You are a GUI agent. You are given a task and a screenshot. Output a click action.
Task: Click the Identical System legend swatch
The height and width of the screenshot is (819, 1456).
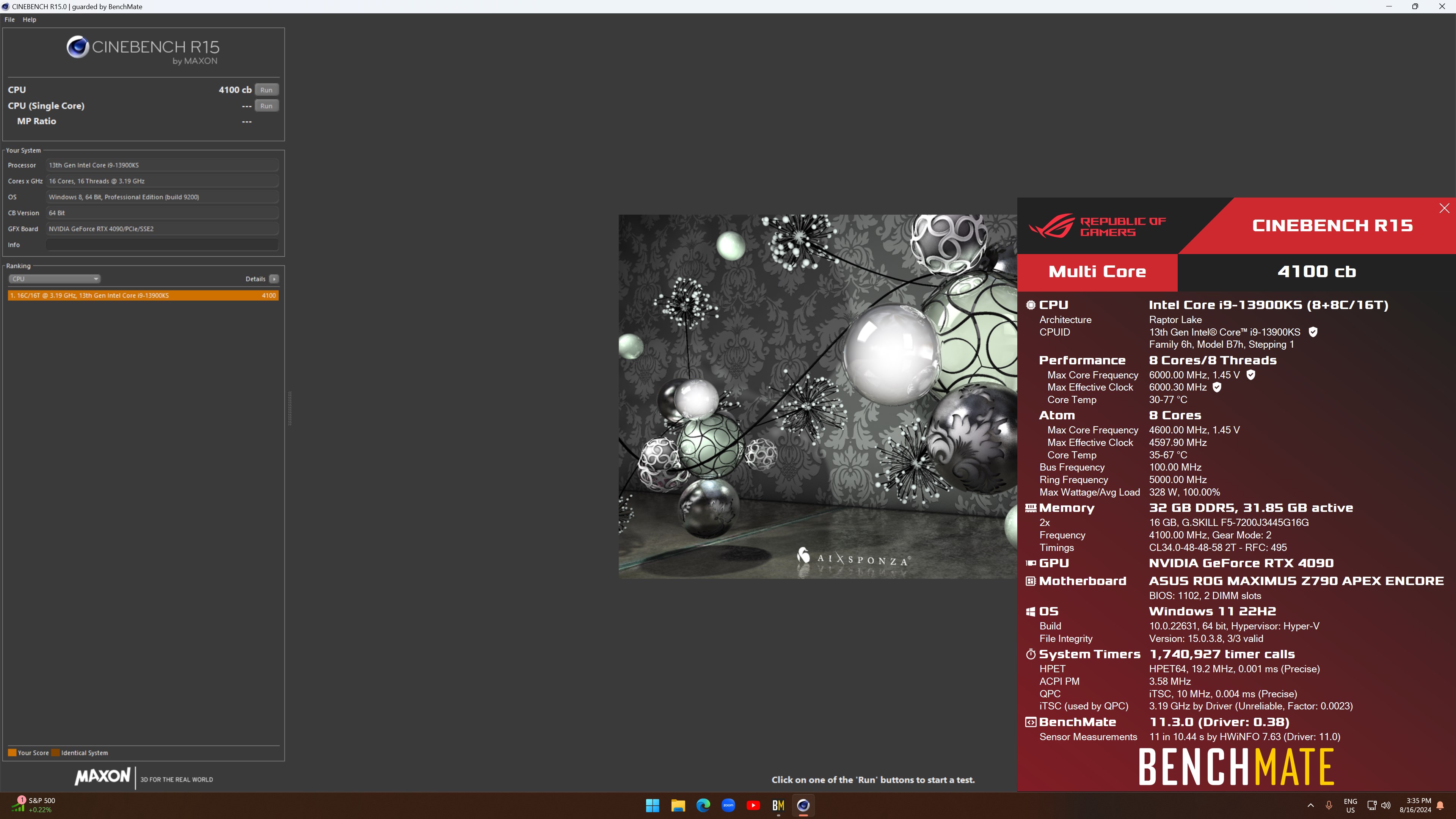pos(55,753)
